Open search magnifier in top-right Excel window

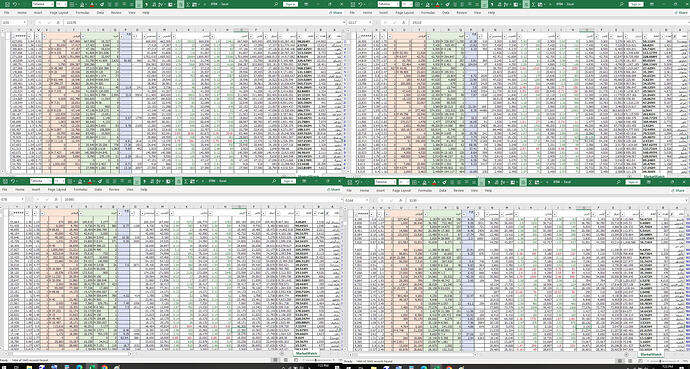tap(621, 4)
